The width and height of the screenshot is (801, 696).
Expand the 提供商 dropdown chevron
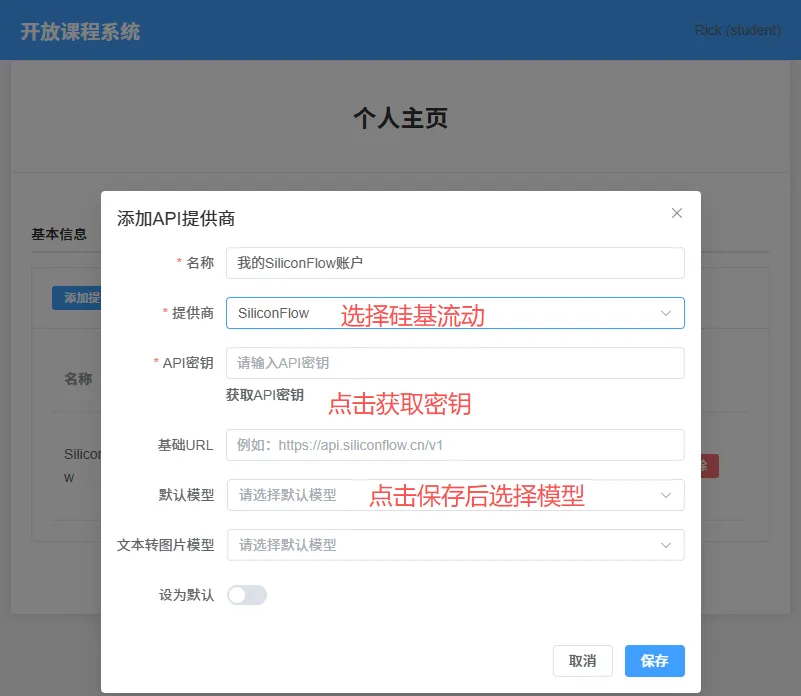tap(666, 313)
